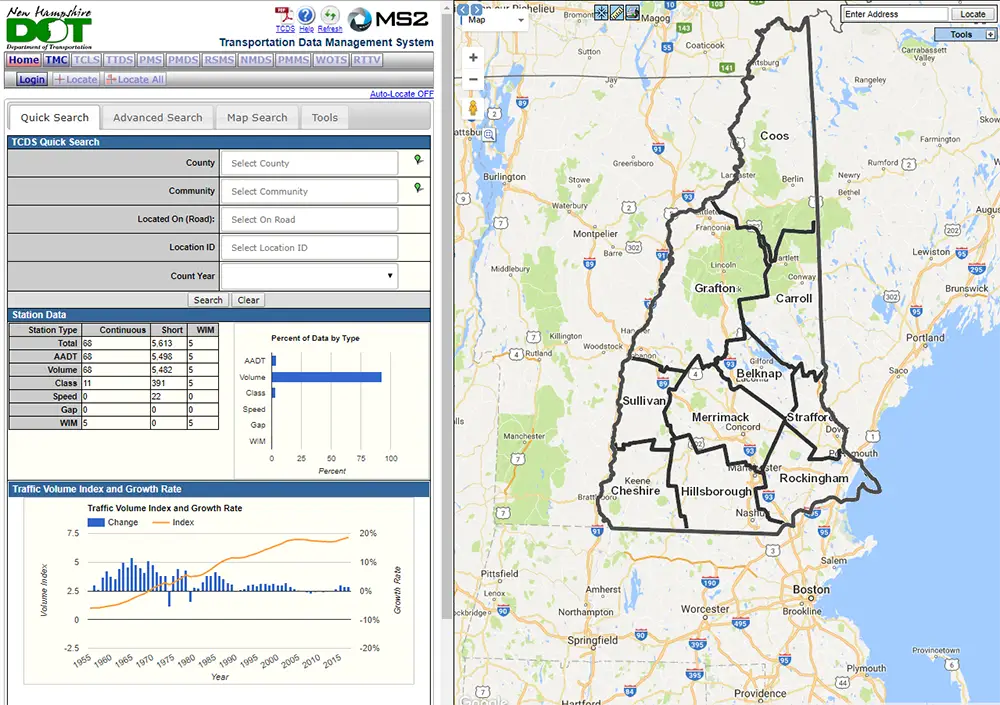Click the Hillsborough county label on map

pos(716,491)
